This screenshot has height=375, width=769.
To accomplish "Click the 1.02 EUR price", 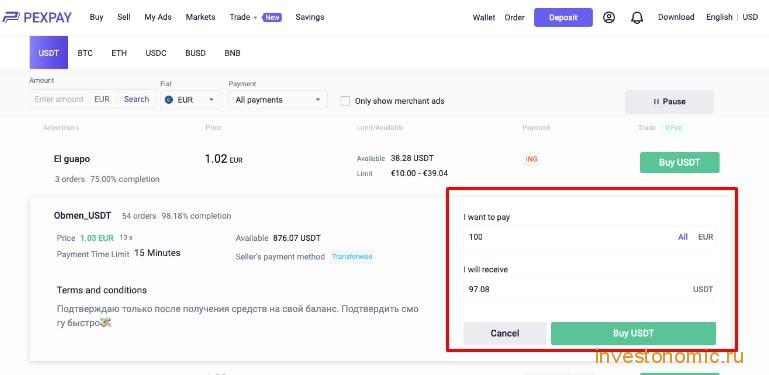I will pyautogui.click(x=224, y=159).
